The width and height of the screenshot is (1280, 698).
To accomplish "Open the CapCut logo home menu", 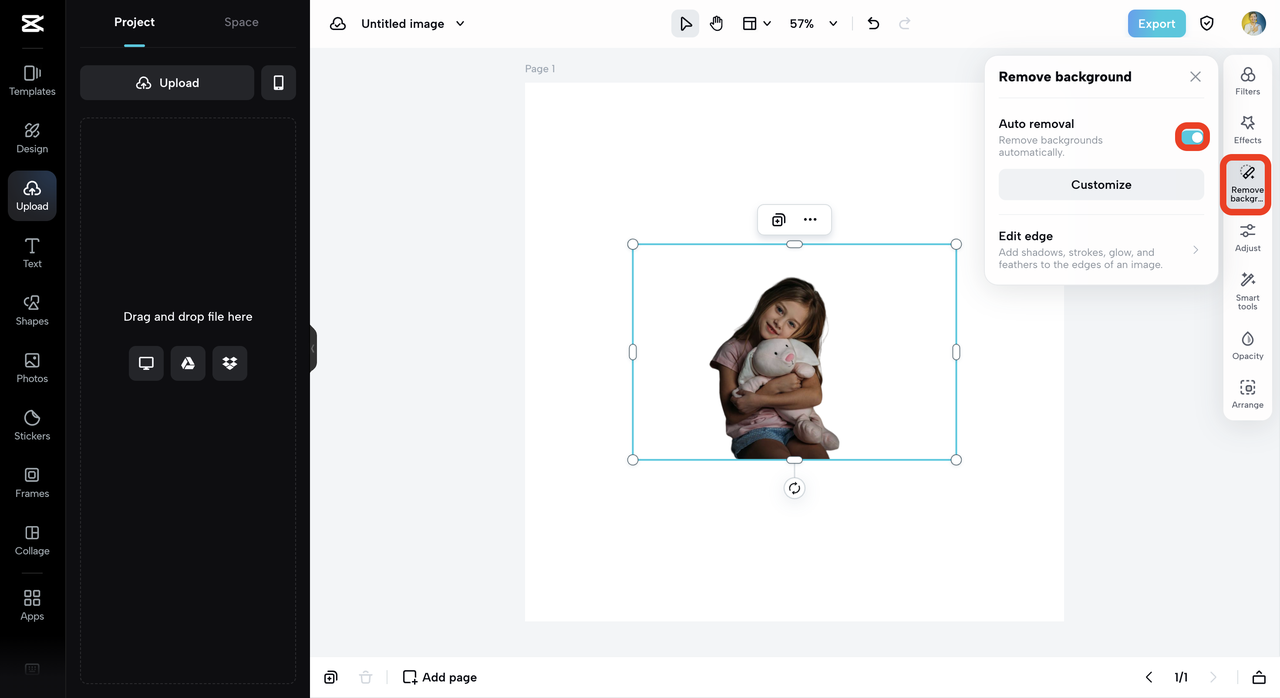I will pyautogui.click(x=32, y=23).
